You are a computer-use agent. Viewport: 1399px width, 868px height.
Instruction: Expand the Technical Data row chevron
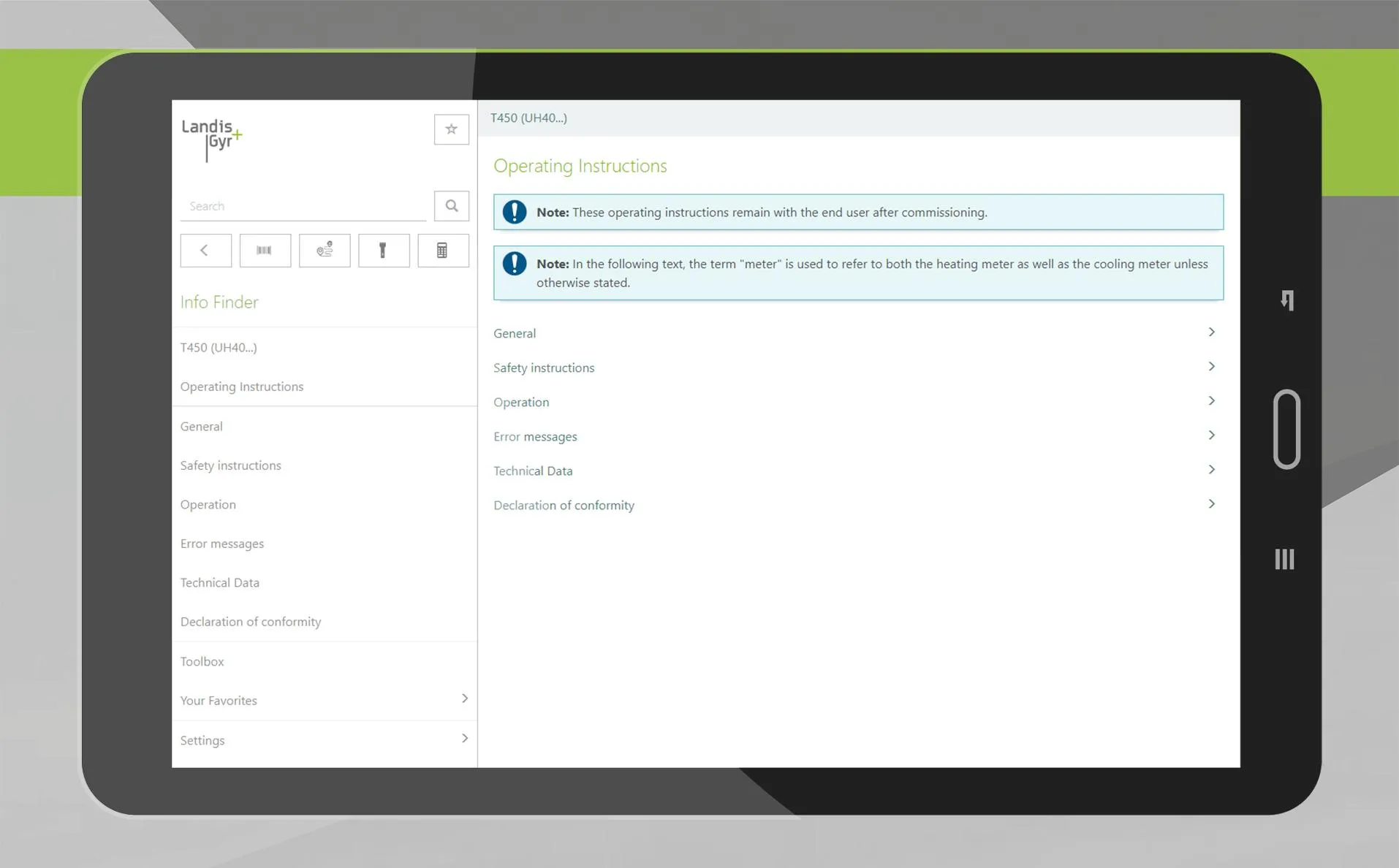click(1211, 470)
